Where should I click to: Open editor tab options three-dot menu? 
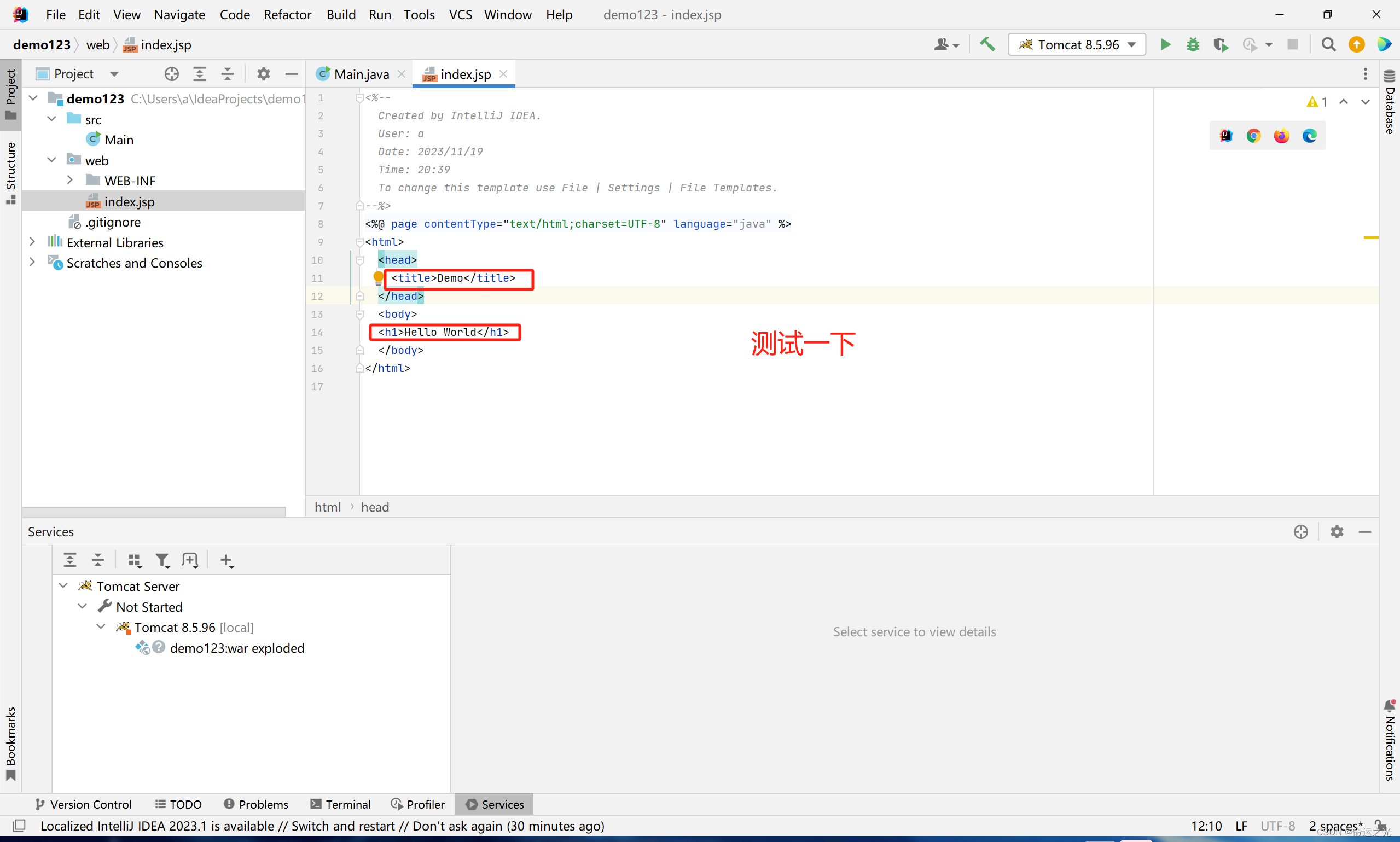pyautogui.click(x=1365, y=74)
